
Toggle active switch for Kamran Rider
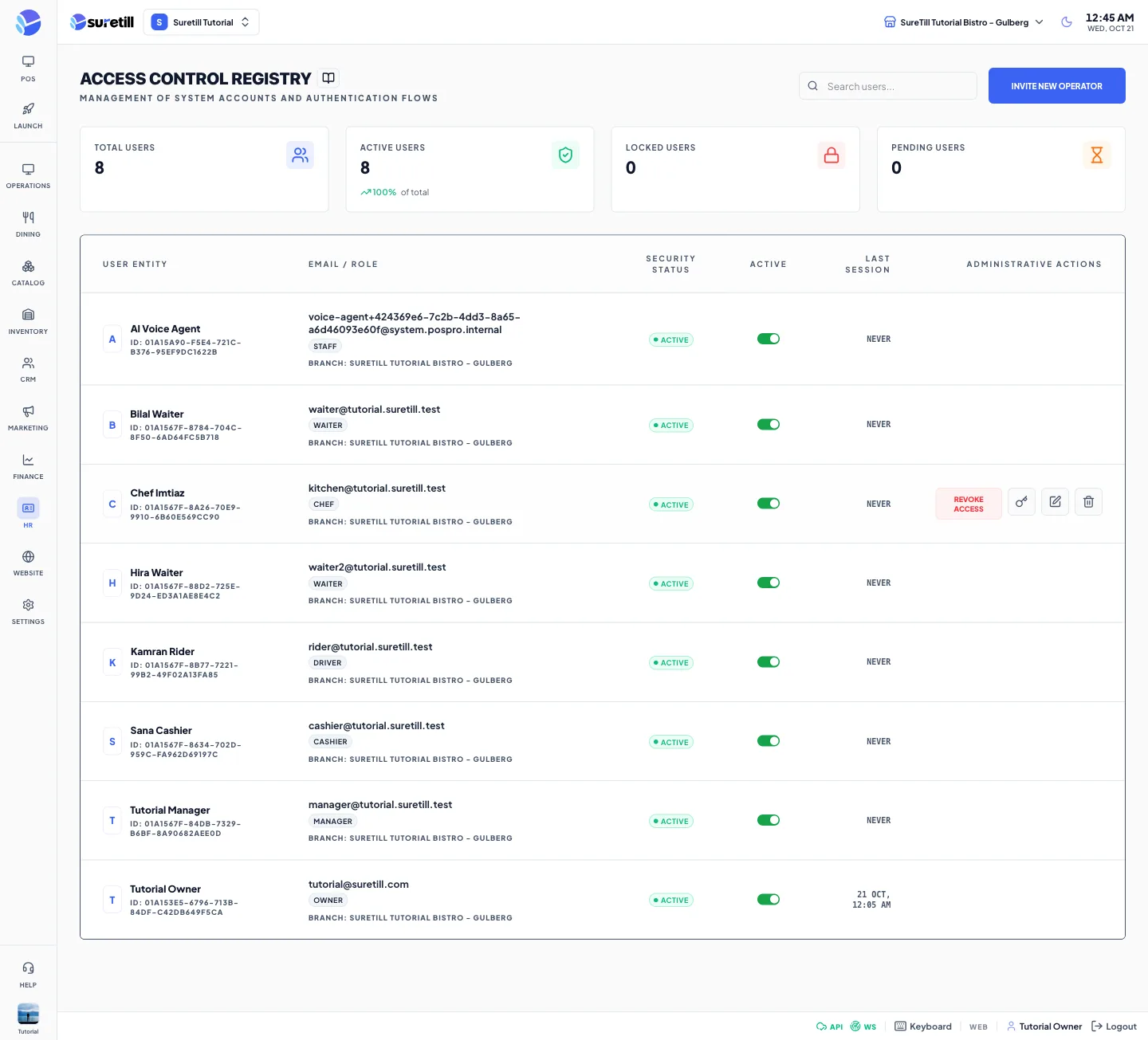(769, 661)
